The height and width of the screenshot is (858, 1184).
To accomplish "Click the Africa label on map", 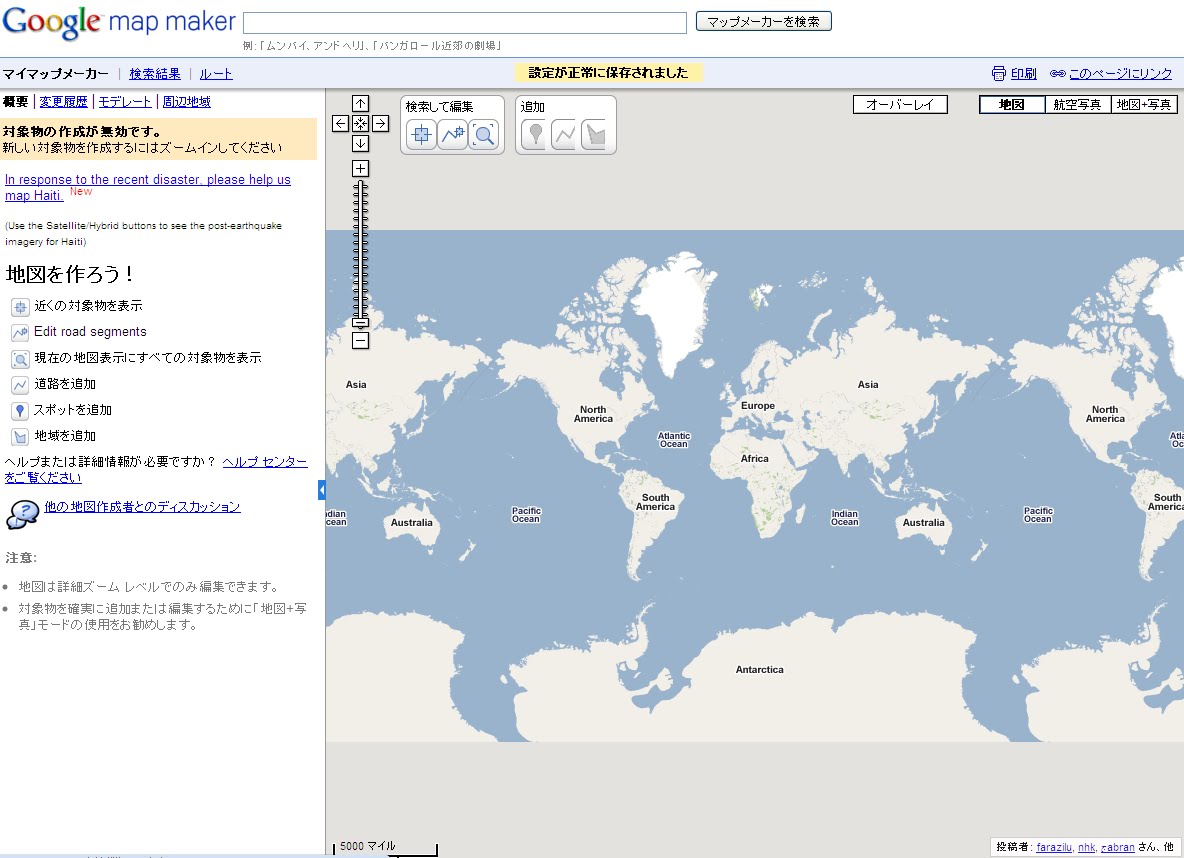I will [754, 458].
